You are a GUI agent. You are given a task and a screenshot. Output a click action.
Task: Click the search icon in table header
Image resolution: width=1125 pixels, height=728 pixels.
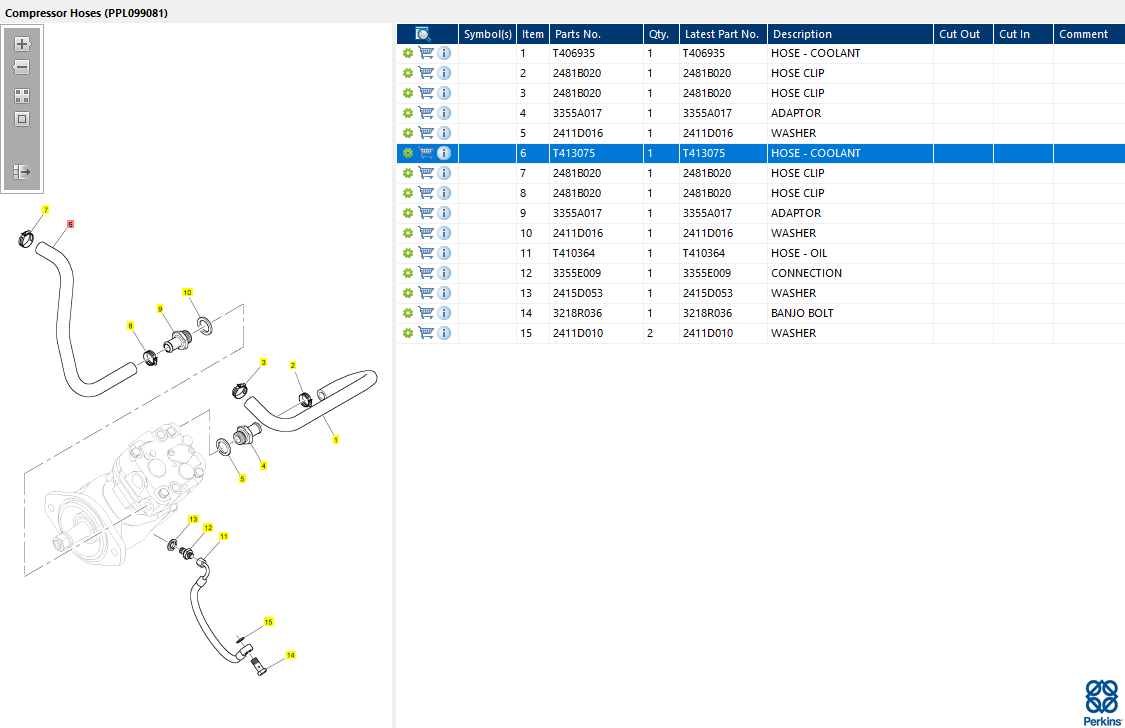pos(423,34)
